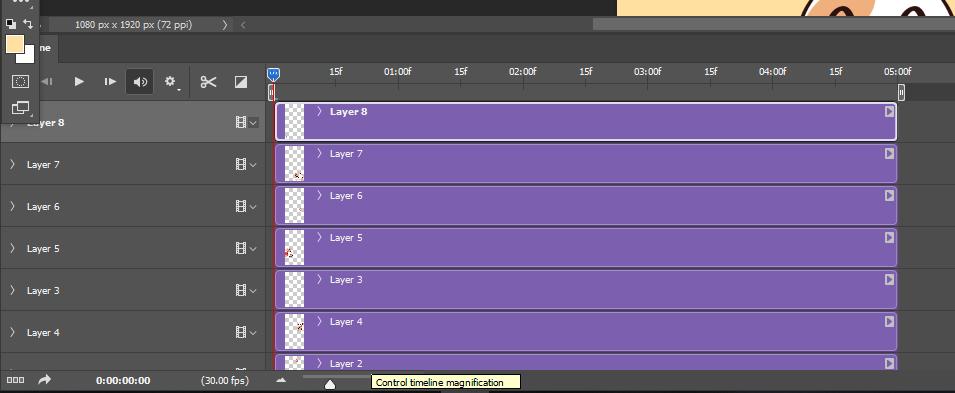Swap foreground and background colors
The height and width of the screenshot is (393, 955).
pyautogui.click(x=28, y=24)
